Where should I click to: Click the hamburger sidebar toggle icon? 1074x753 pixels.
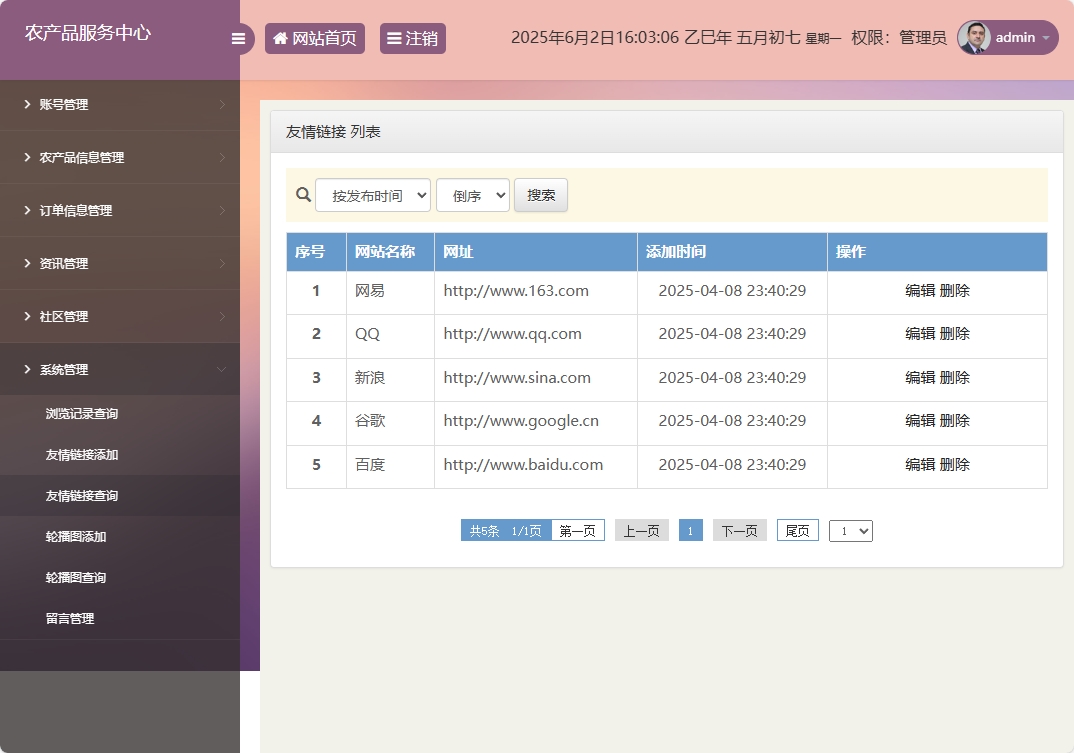[x=238, y=39]
